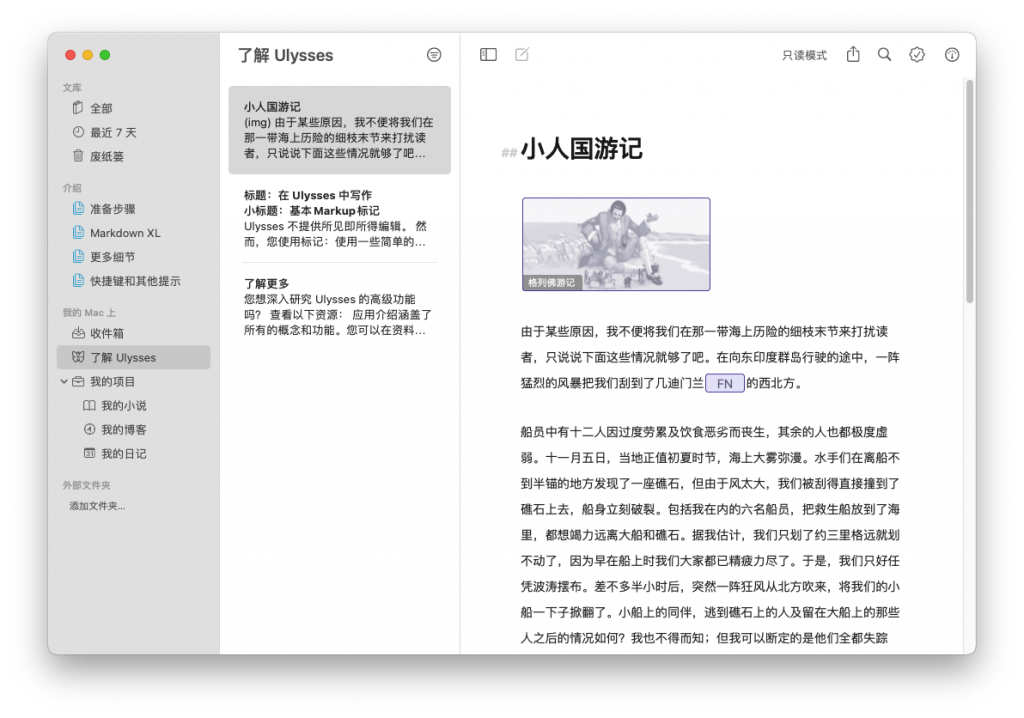
Task: Open the 全部 library icon
Action: 78,108
